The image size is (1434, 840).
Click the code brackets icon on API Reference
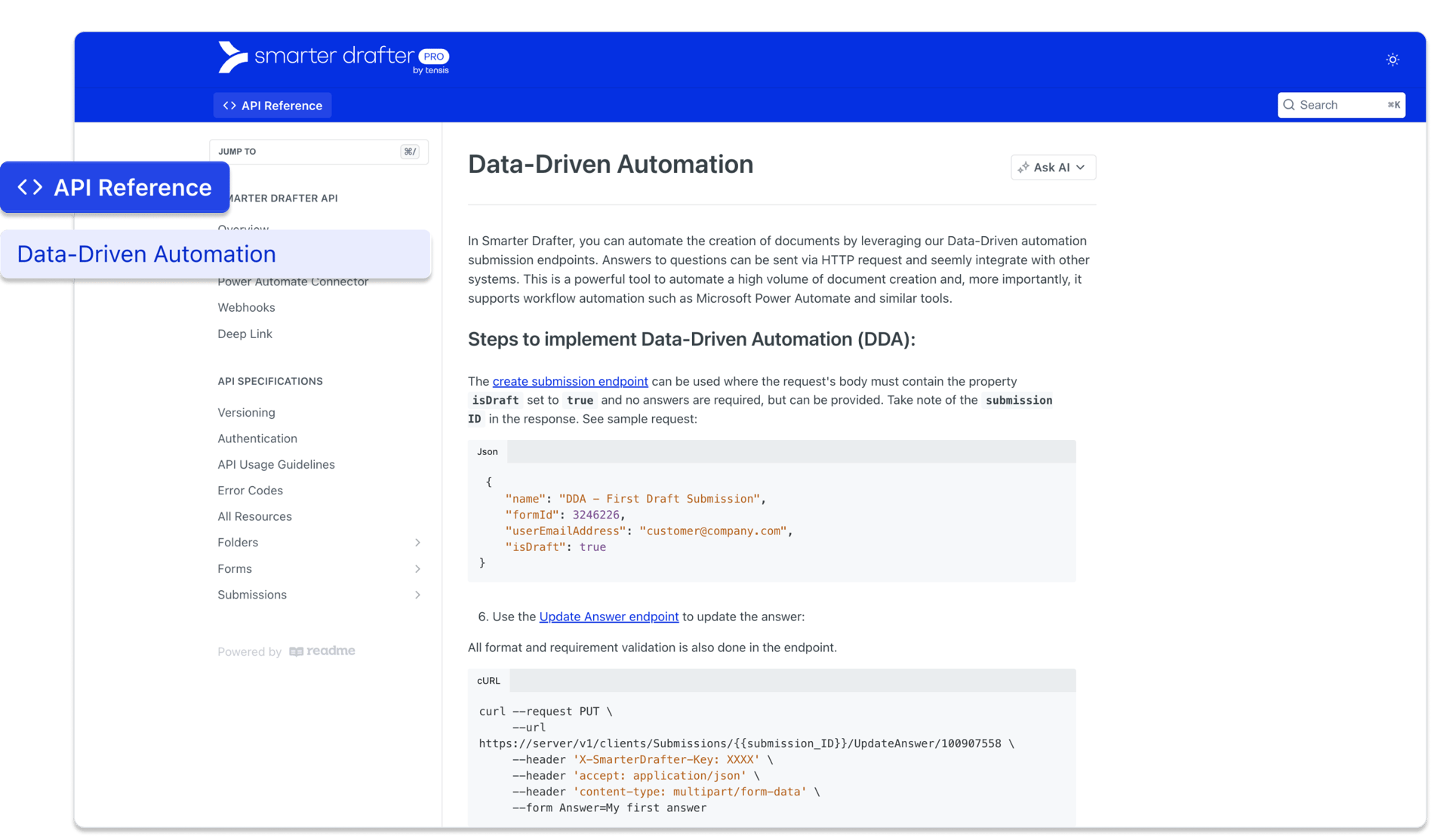229,105
